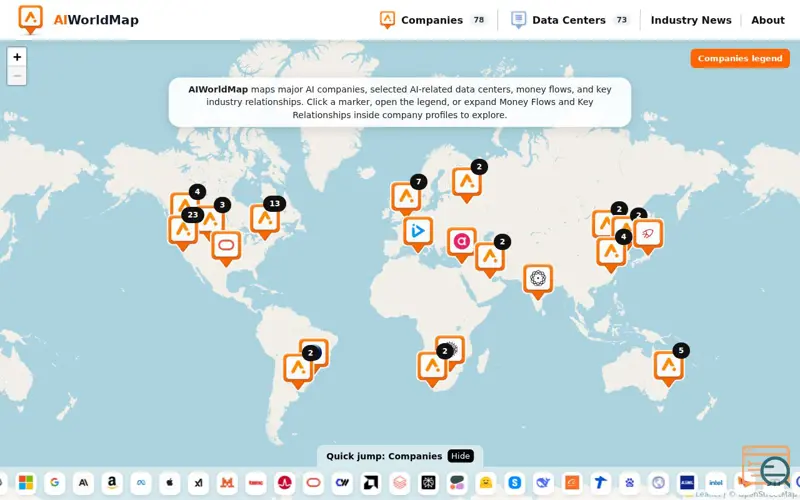Switch to the Data Centers view
This screenshot has height=500, width=800.
click(569, 20)
